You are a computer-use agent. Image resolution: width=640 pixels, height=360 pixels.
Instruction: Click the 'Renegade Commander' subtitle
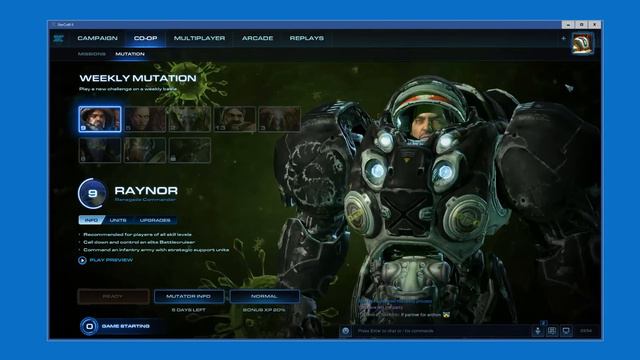point(145,200)
